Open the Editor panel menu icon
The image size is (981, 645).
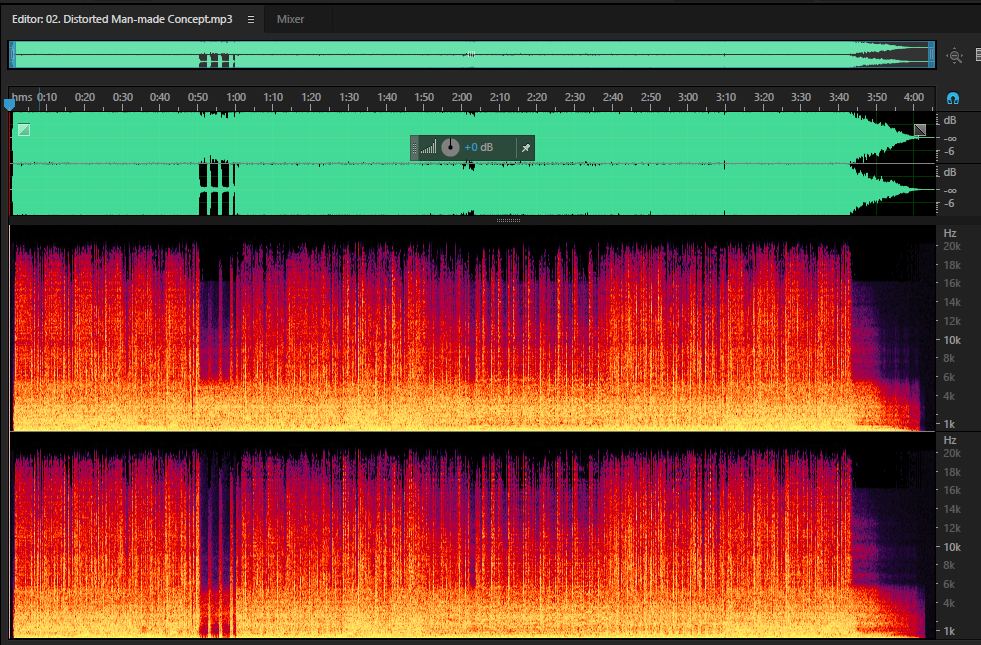[x=251, y=19]
